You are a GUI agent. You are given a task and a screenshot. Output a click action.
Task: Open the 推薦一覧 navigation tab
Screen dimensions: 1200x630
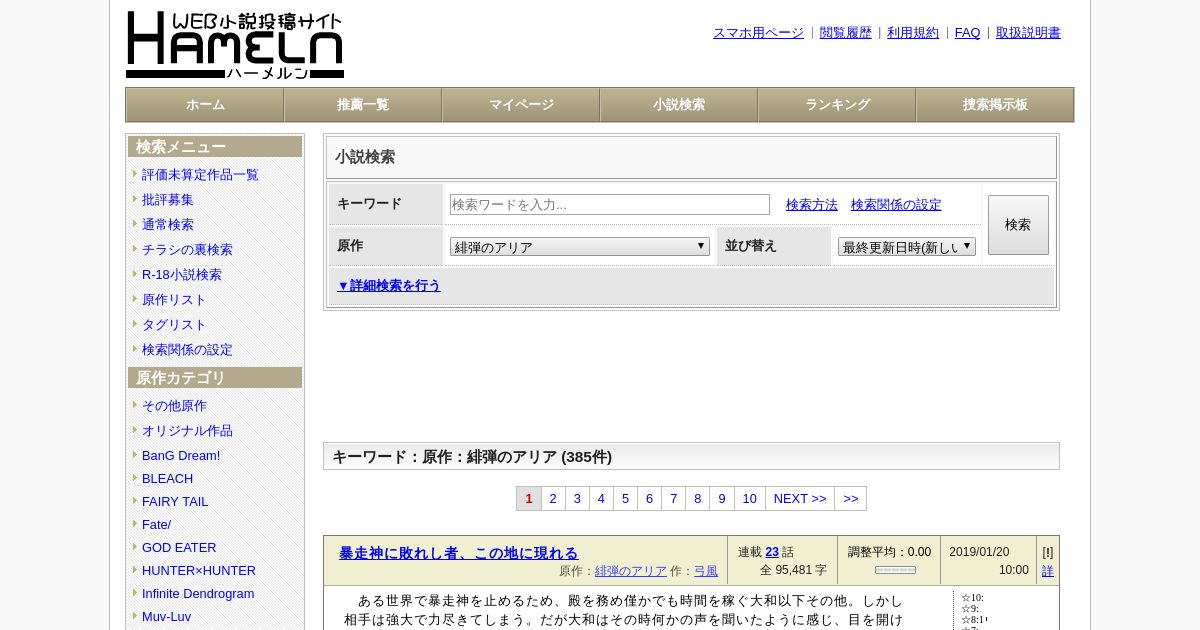[x=363, y=104]
